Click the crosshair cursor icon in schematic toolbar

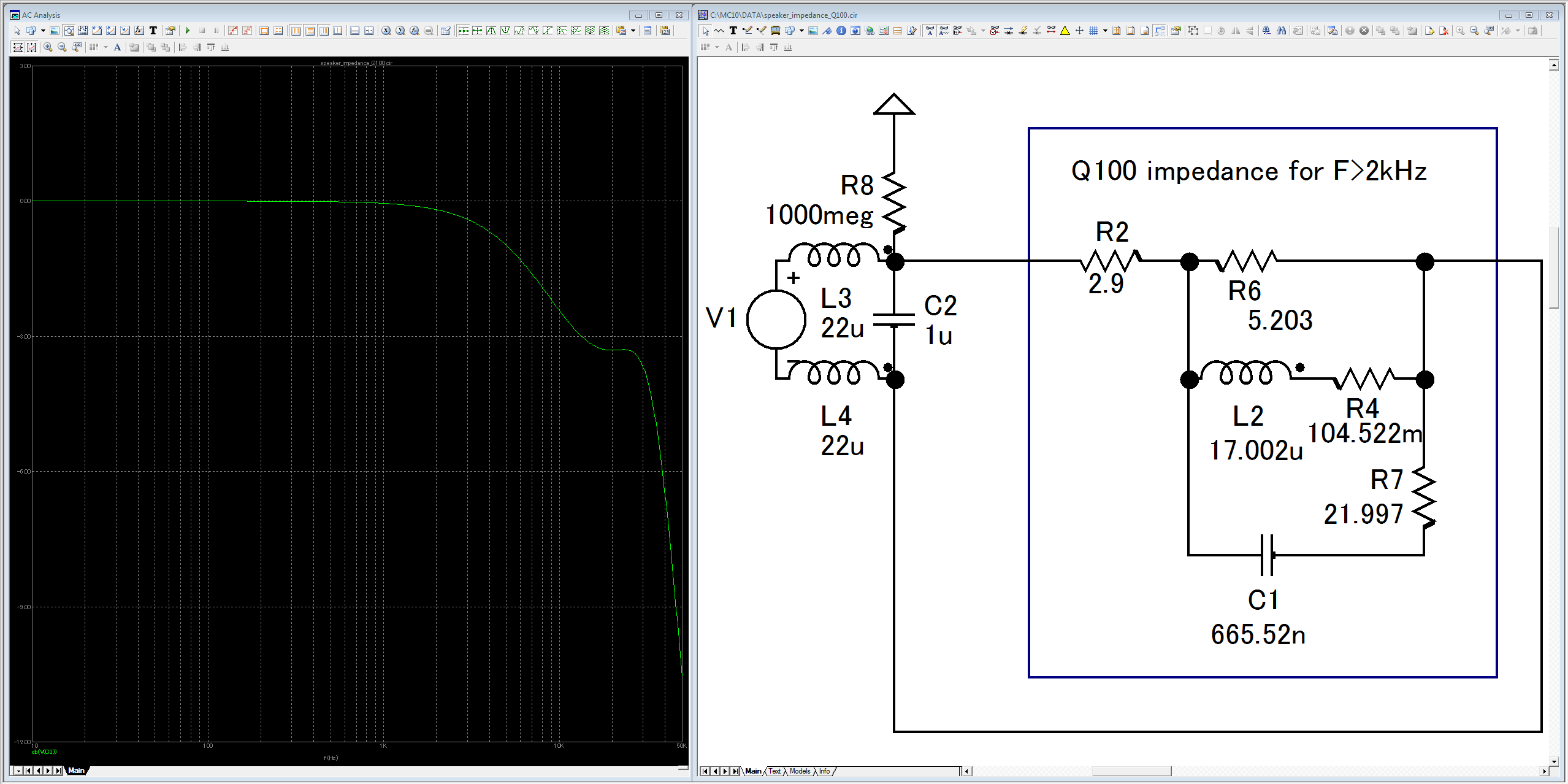1079,31
